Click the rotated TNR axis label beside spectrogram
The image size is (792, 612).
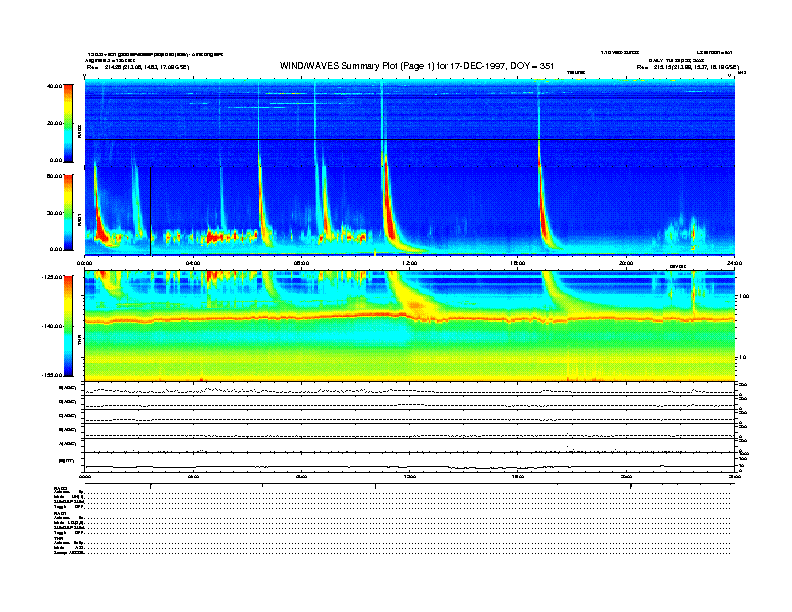[x=79, y=341]
